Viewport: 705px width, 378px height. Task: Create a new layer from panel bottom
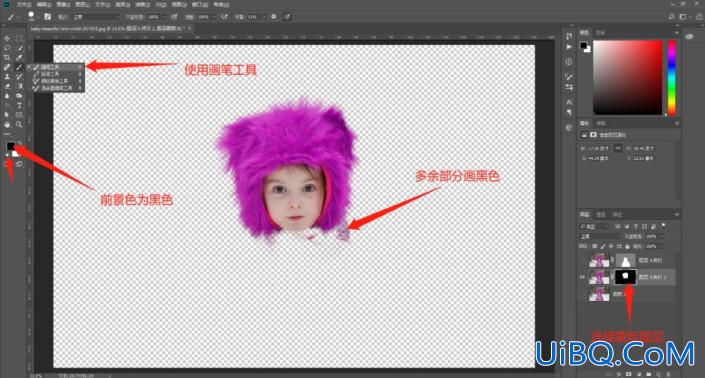(659, 374)
